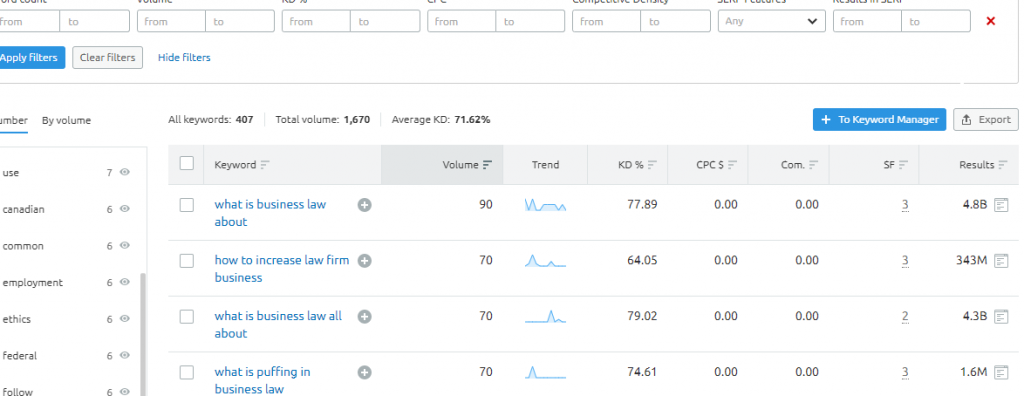Toggle eye icon for 'canadian' group
1024x396 pixels.
pos(125,209)
